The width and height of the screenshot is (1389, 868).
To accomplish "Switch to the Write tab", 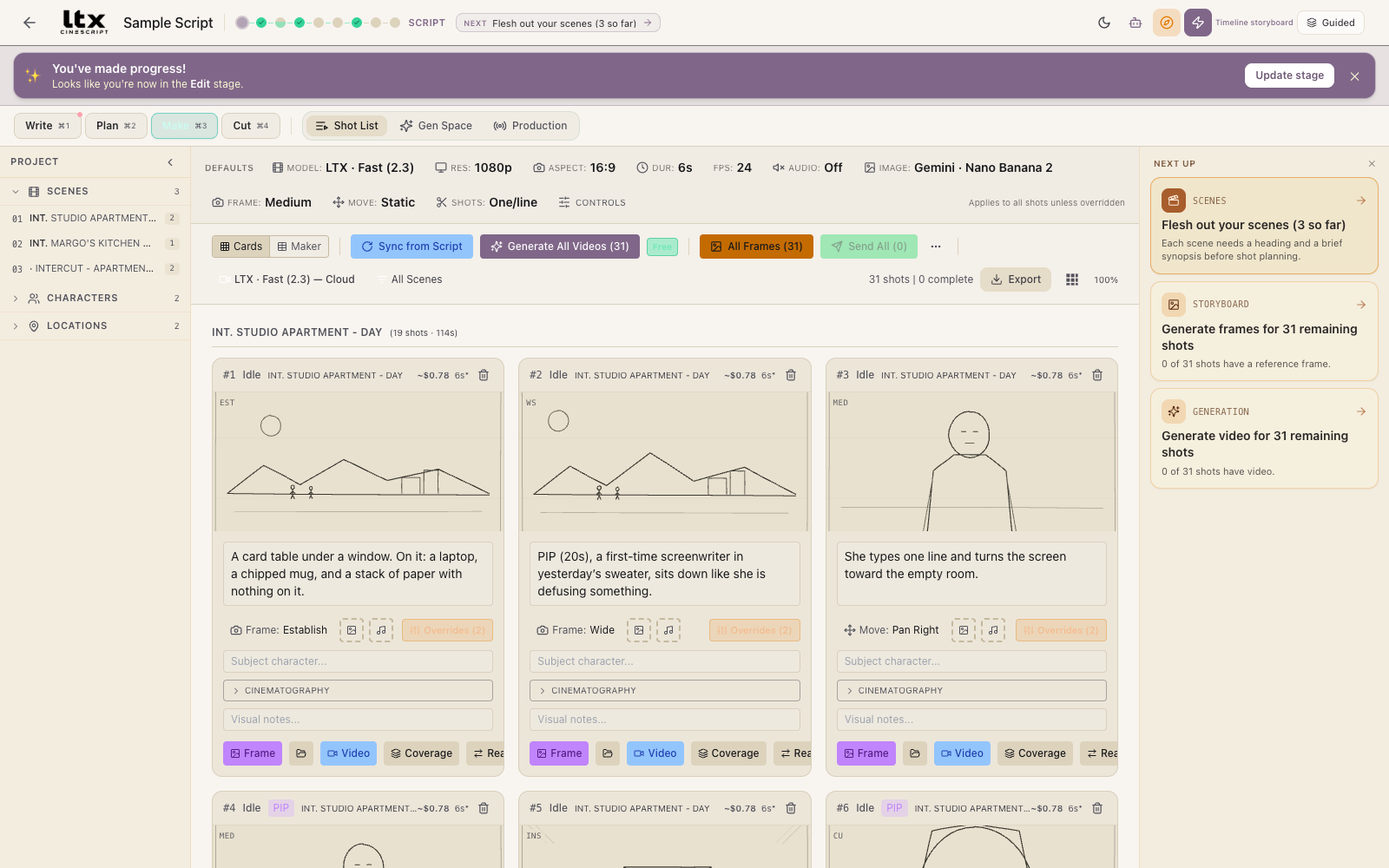I will tap(48, 126).
